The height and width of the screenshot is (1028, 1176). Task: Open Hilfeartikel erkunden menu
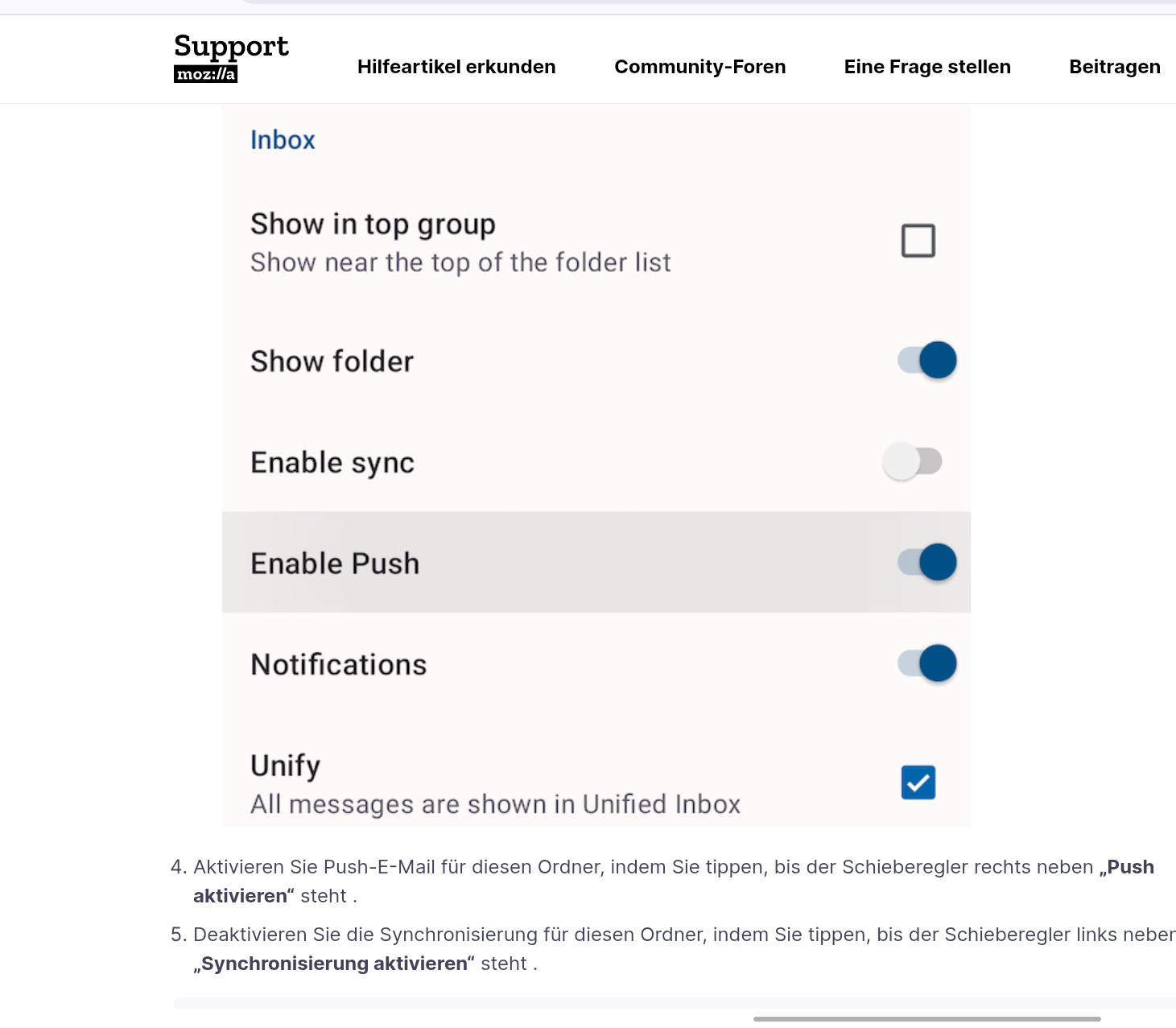(x=456, y=67)
